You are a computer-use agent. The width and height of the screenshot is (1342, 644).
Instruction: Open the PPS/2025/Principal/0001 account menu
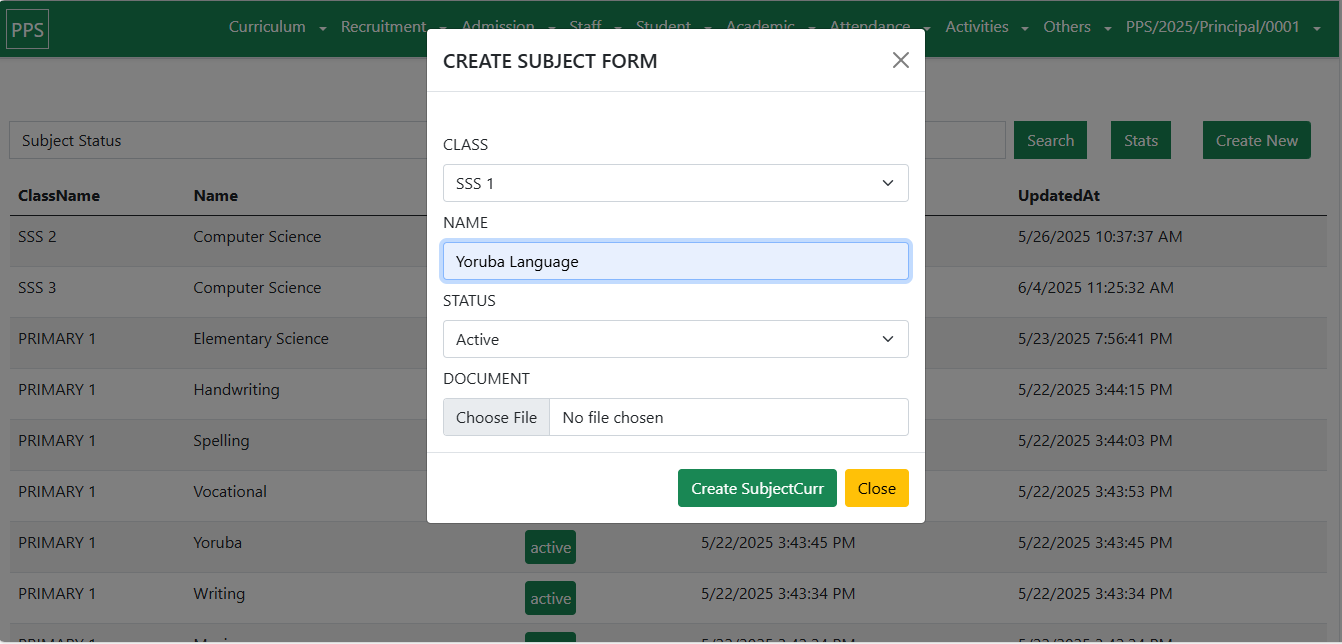point(1224,27)
